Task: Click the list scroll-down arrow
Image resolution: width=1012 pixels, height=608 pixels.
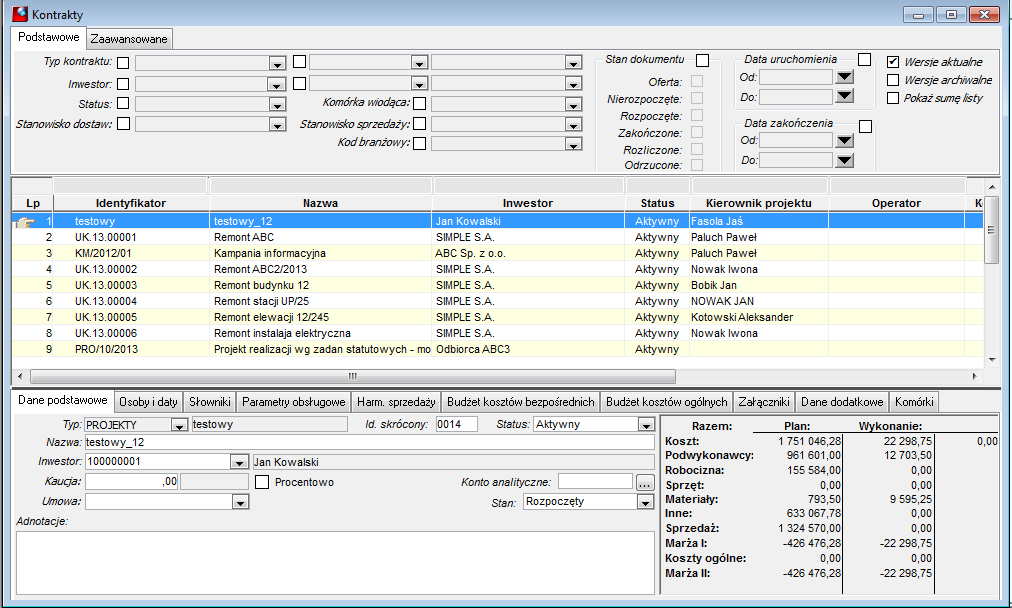Action: (992, 360)
